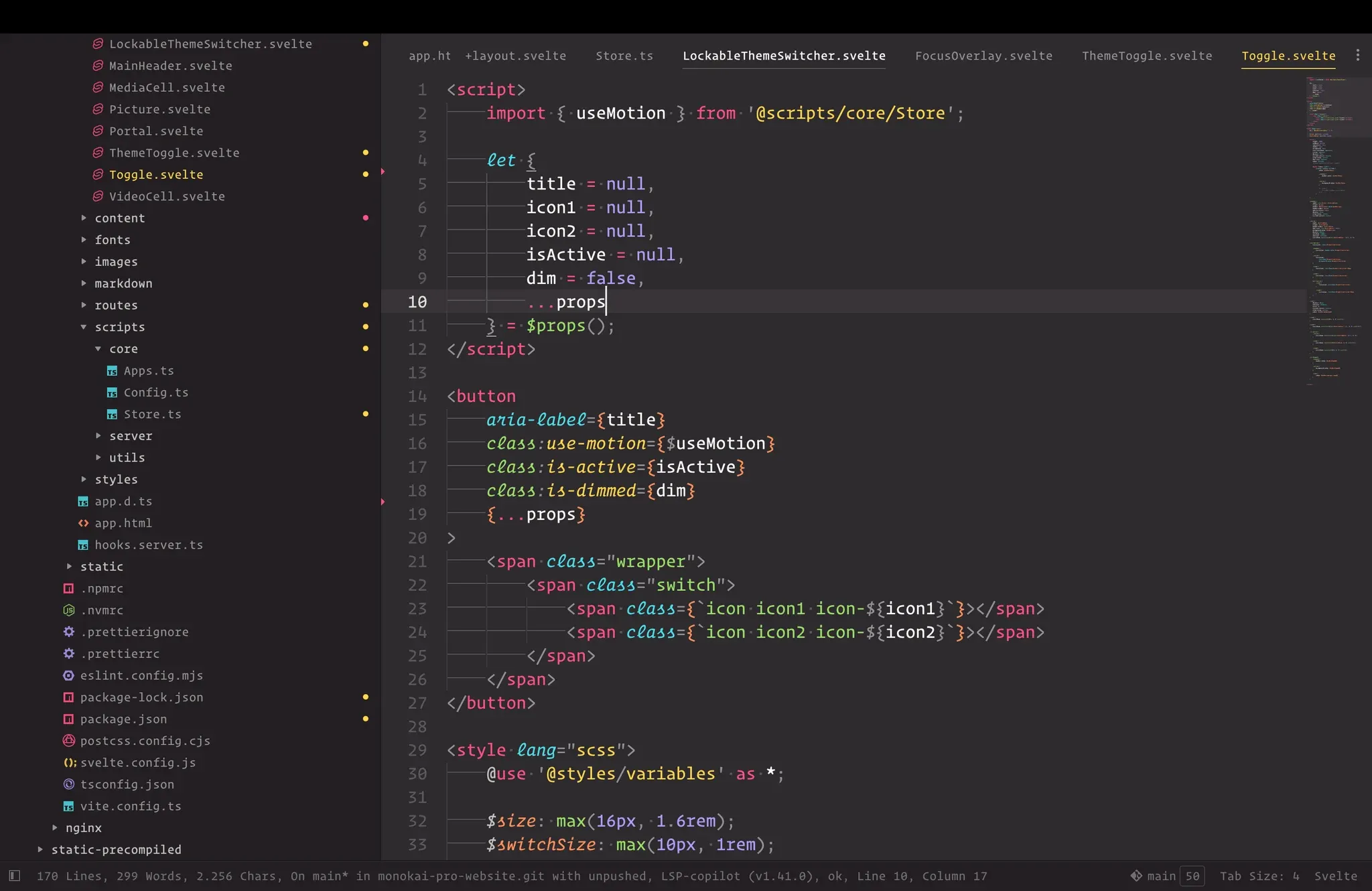
Task: Expand the routes folder
Action: 84,305
